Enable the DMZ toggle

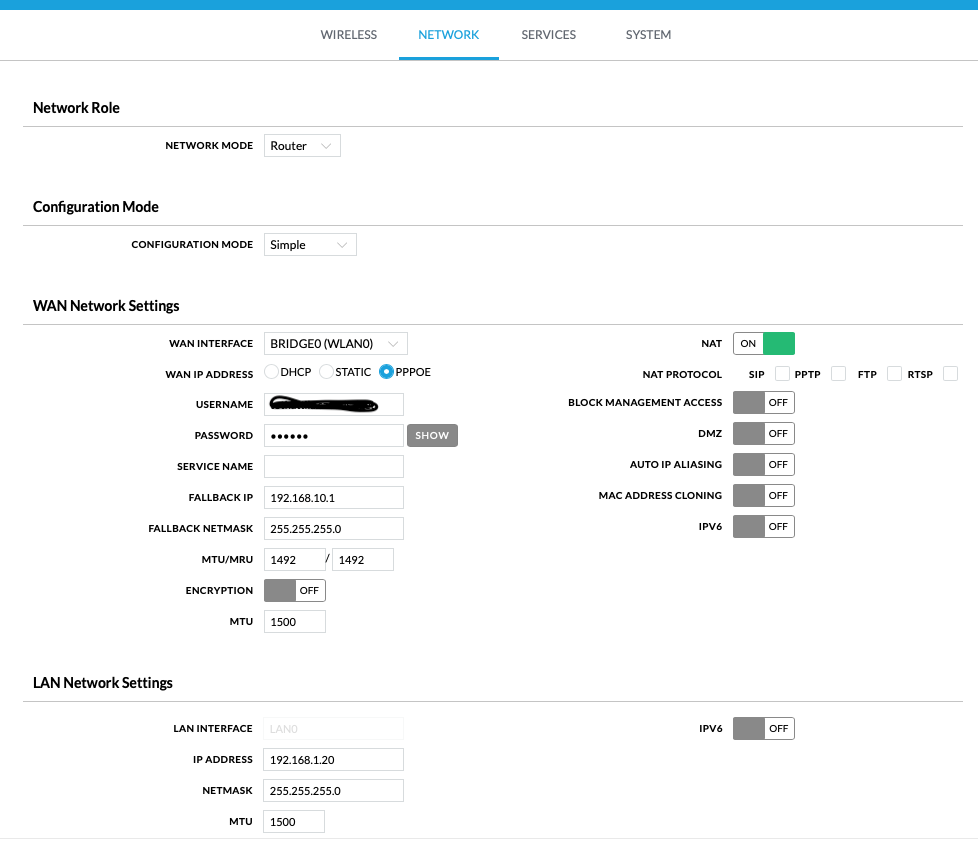point(763,433)
